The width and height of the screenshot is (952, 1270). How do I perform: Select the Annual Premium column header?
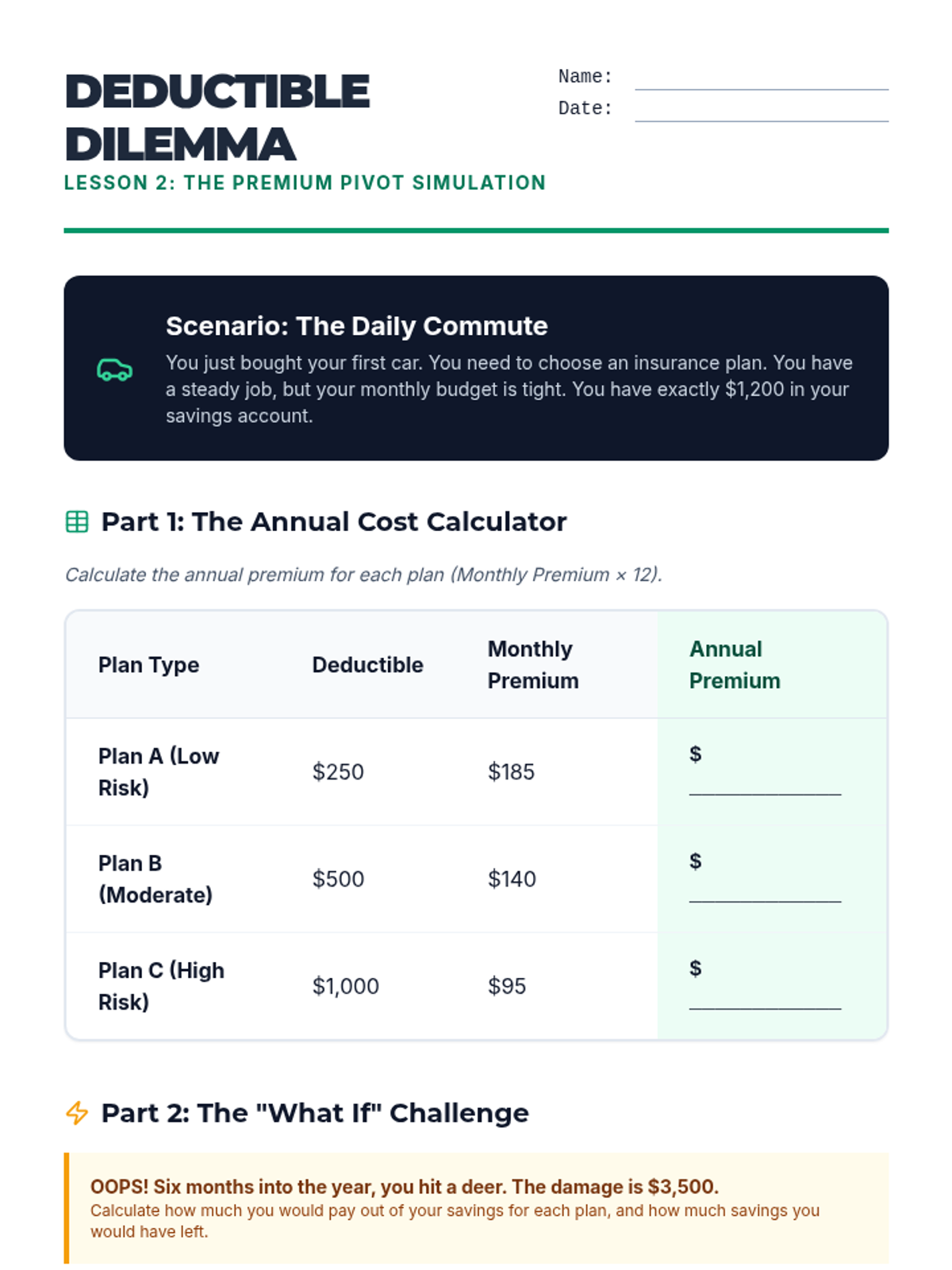735,665
